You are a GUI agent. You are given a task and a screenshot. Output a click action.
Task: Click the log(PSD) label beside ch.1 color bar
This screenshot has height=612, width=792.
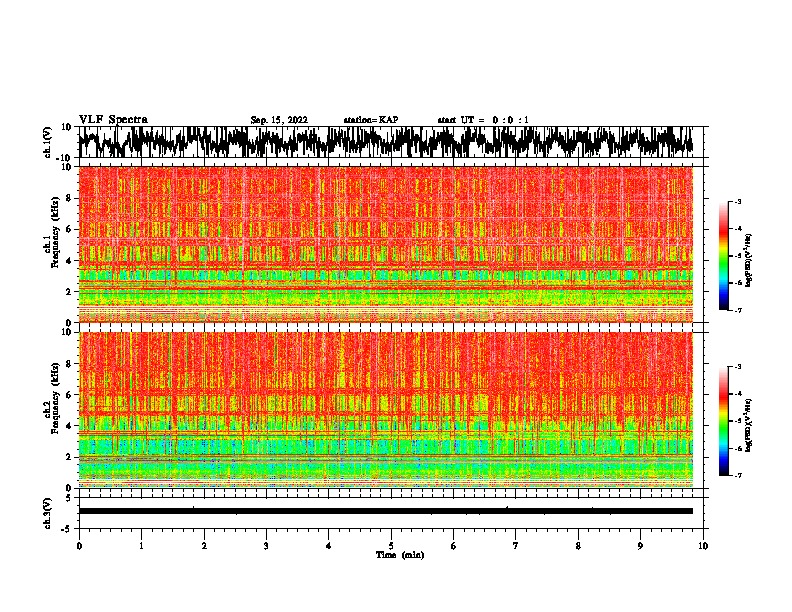[x=750, y=261]
